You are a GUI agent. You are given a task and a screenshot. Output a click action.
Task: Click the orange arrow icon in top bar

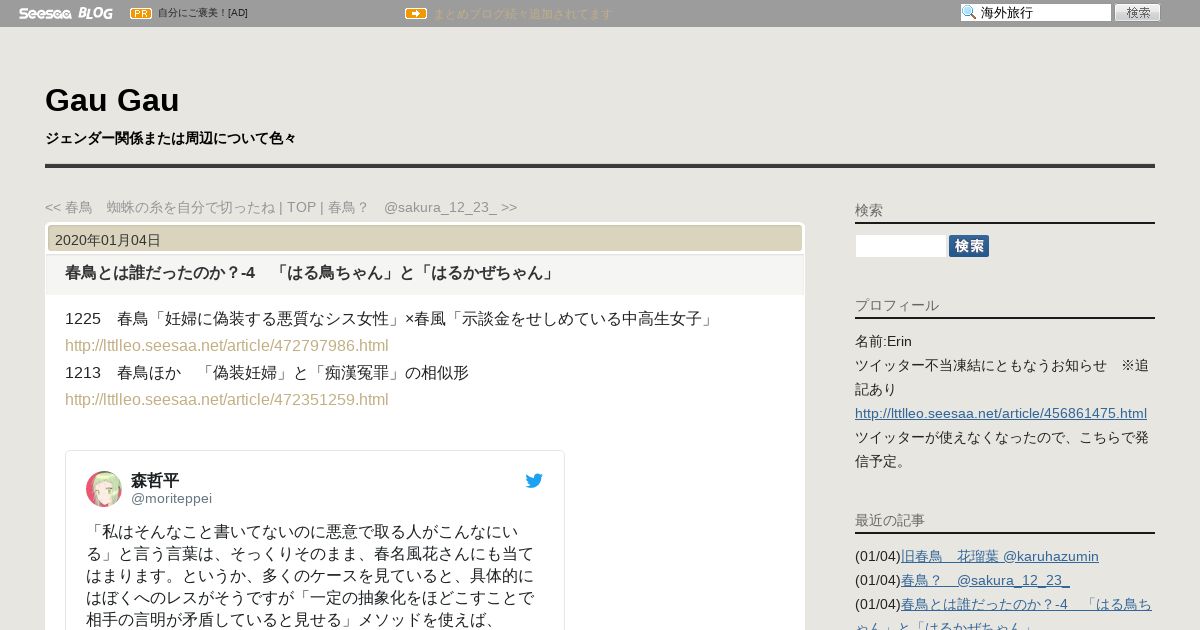tap(416, 13)
